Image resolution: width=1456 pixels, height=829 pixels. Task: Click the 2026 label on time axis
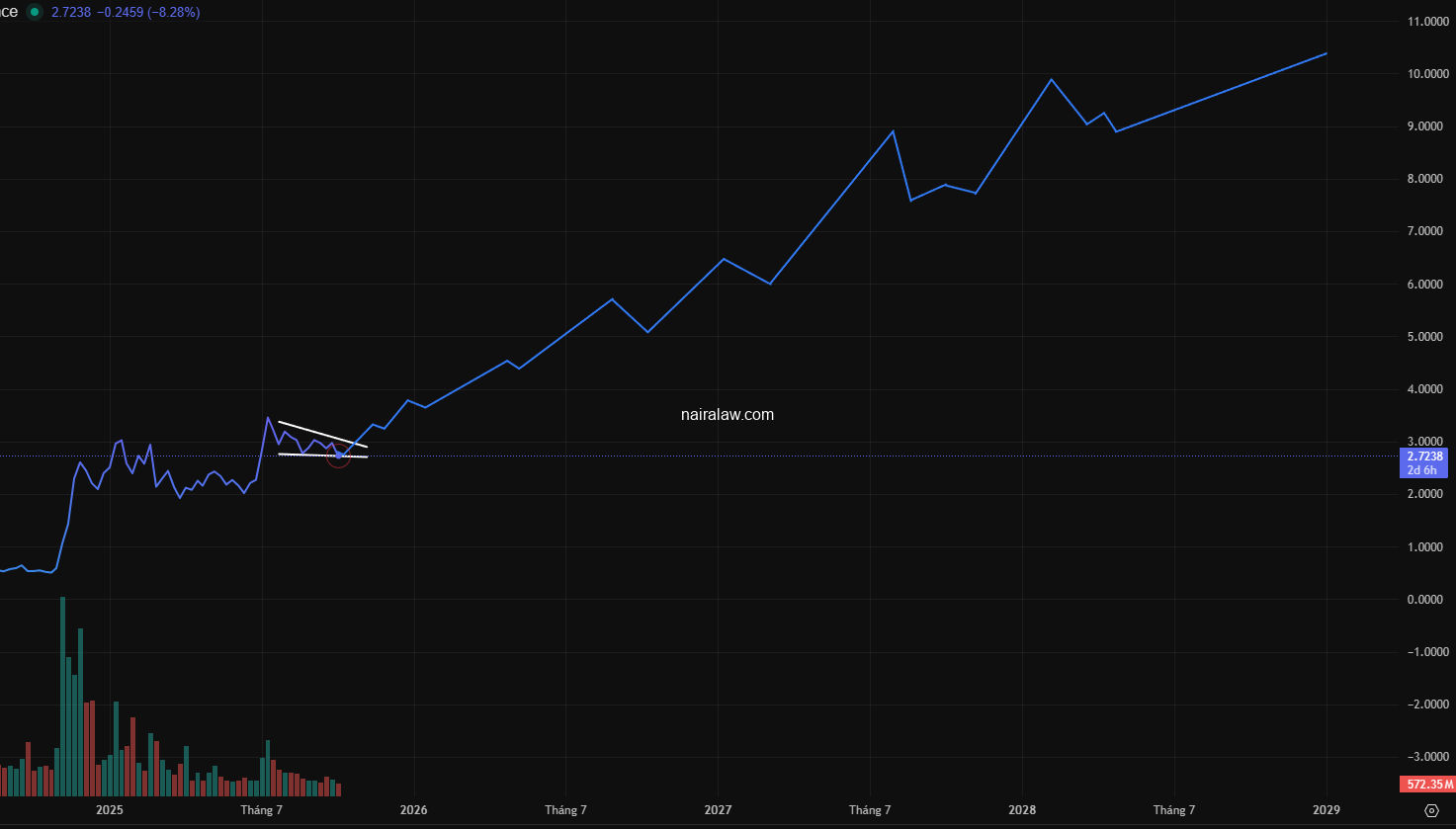pos(413,810)
